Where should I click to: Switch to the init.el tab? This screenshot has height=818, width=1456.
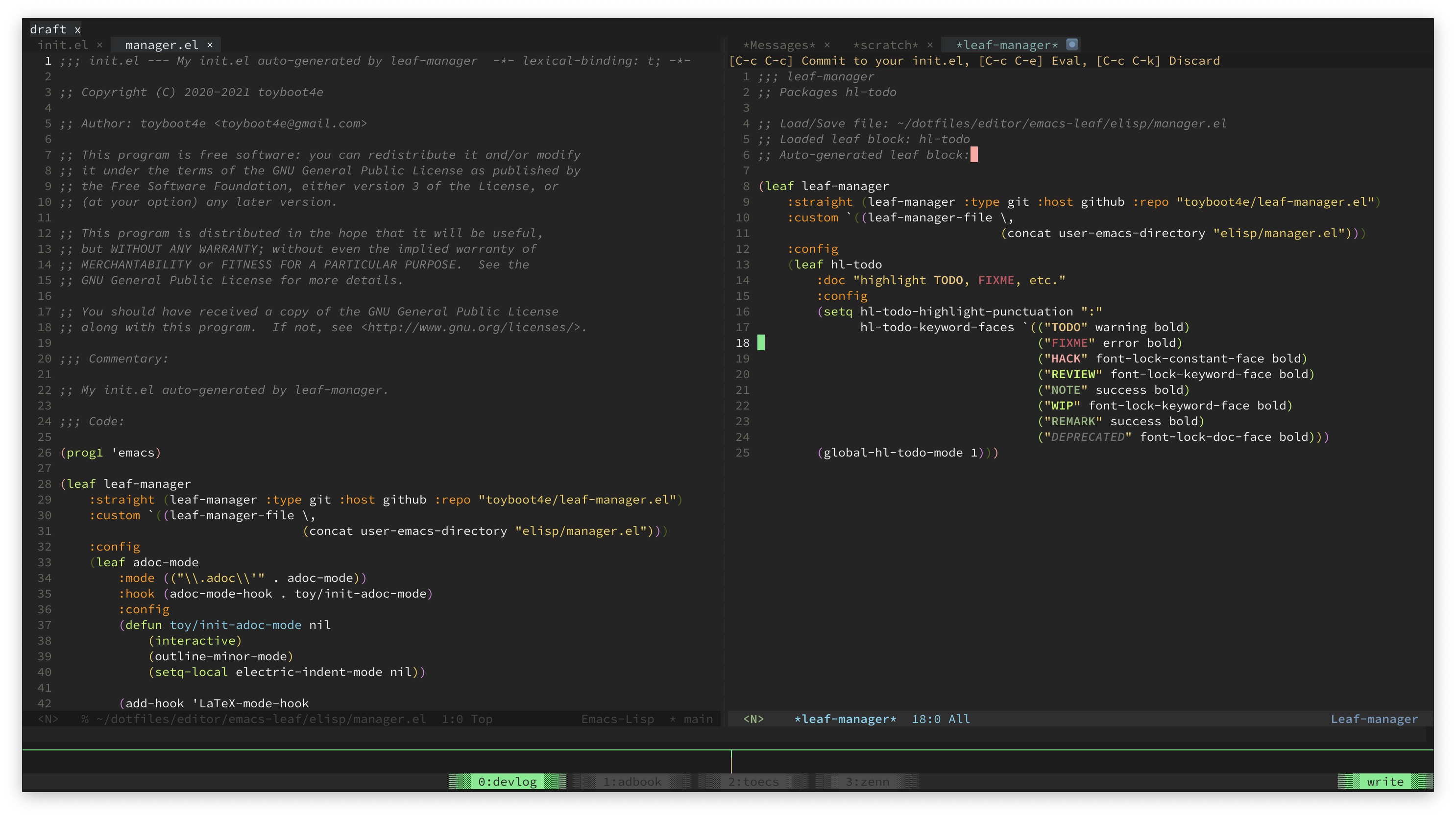tap(63, 45)
